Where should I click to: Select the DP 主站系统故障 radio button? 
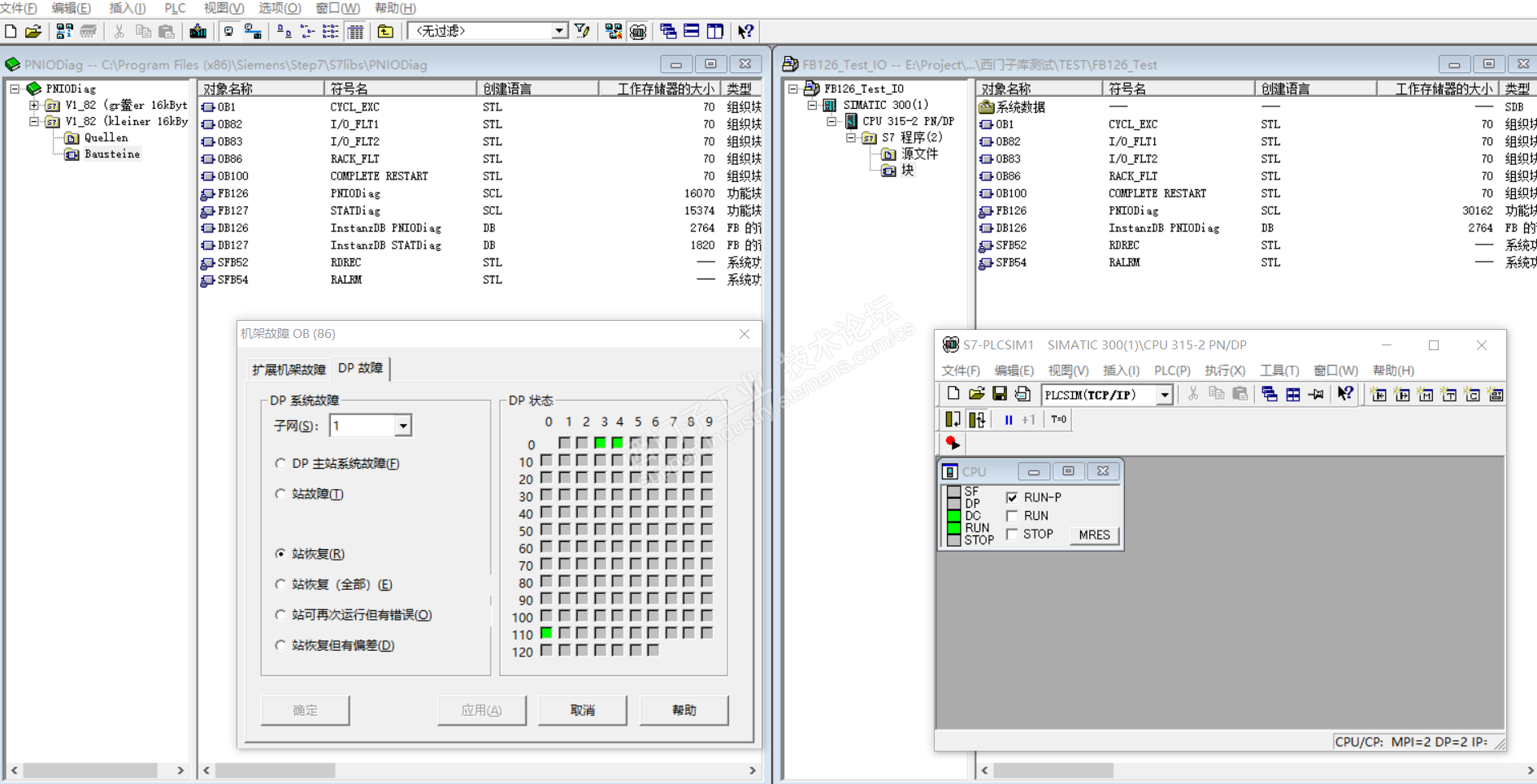(280, 464)
